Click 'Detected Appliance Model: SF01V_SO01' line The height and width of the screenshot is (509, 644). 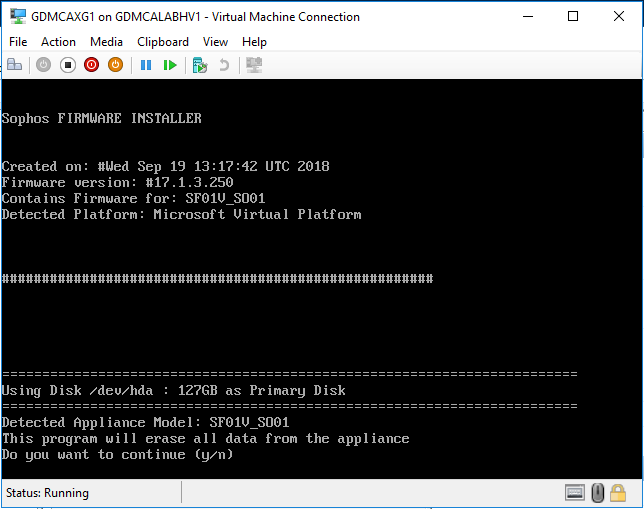pyautogui.click(x=145, y=422)
